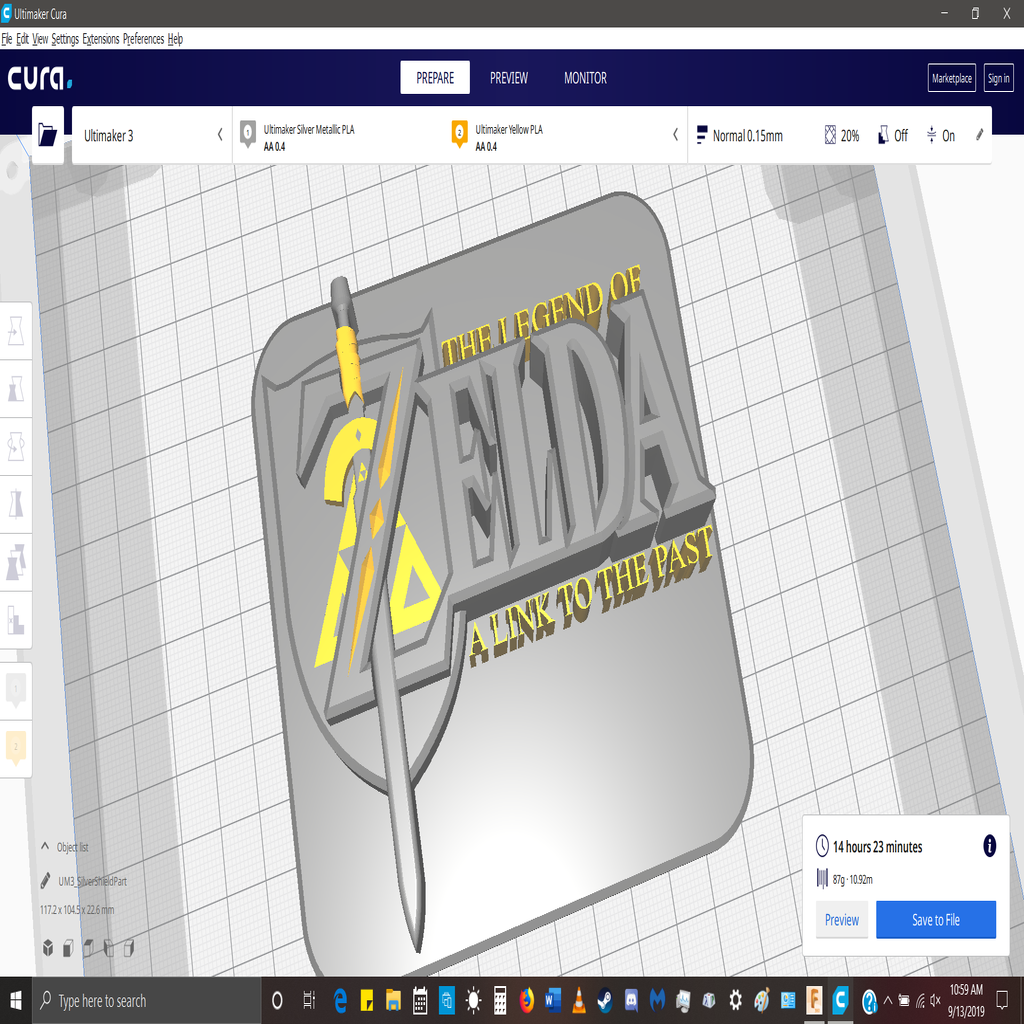Select extruder 1 button in left toolbar
1024x1024 pixels.
[x=16, y=691]
